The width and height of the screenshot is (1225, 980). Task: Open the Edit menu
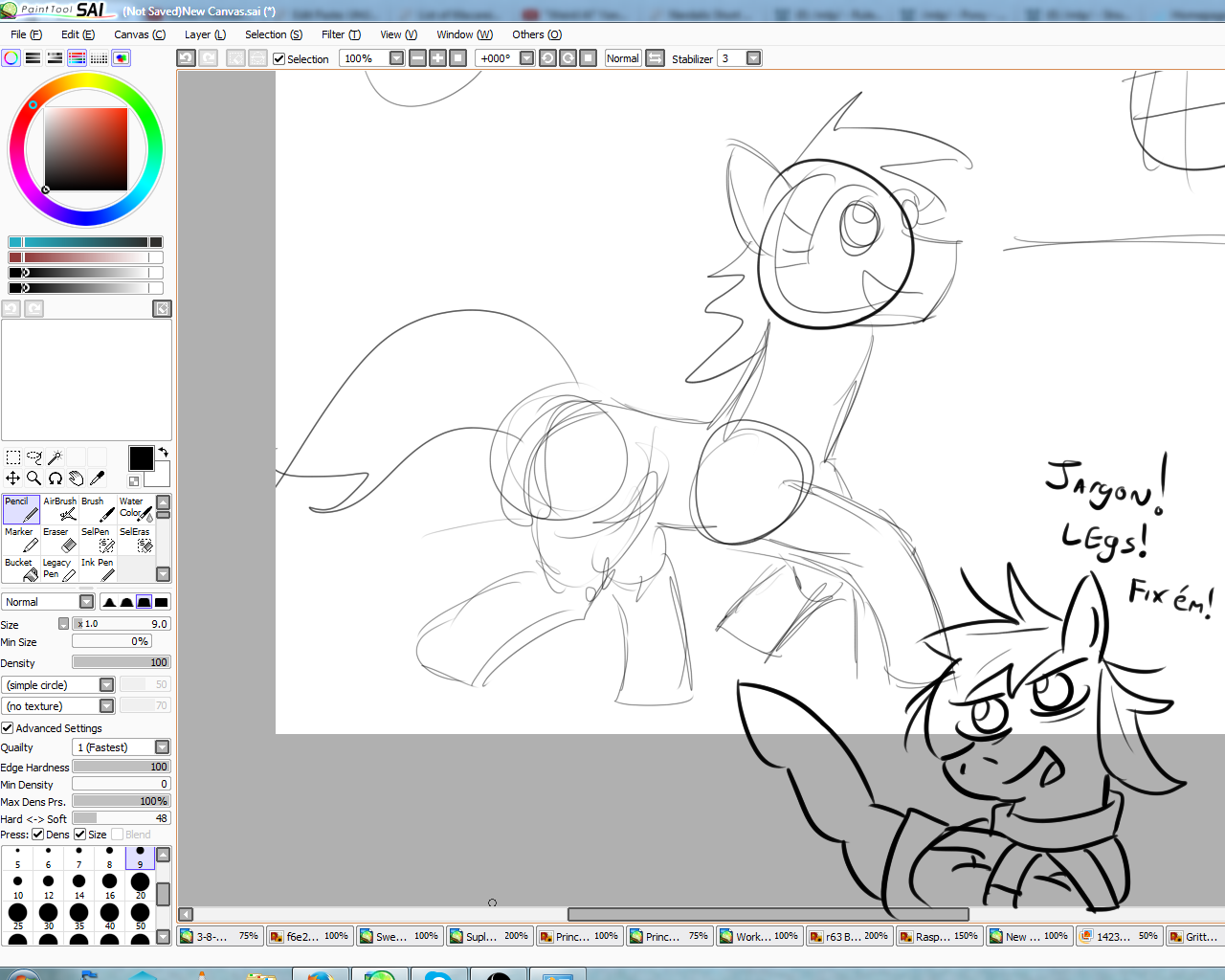(78, 34)
